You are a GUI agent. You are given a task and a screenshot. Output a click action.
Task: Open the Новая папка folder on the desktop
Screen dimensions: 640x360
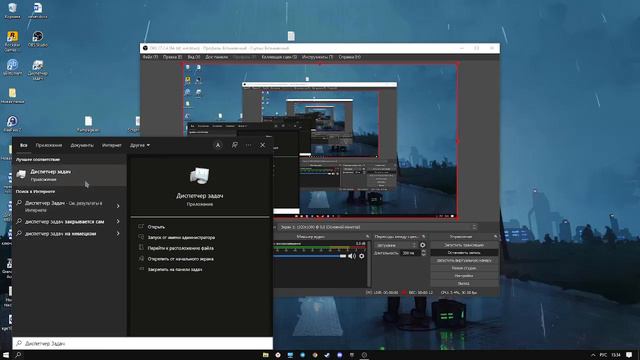coord(12,96)
